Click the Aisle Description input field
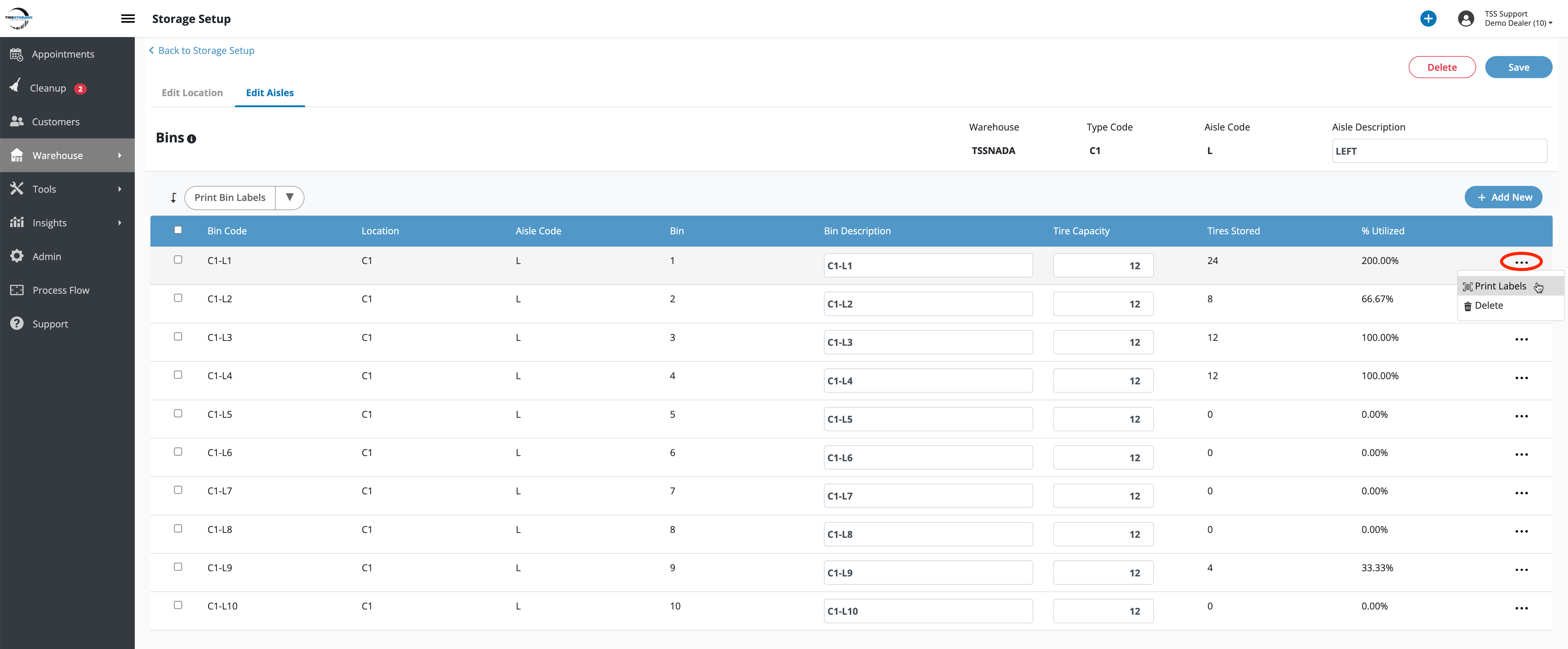 (1439, 151)
